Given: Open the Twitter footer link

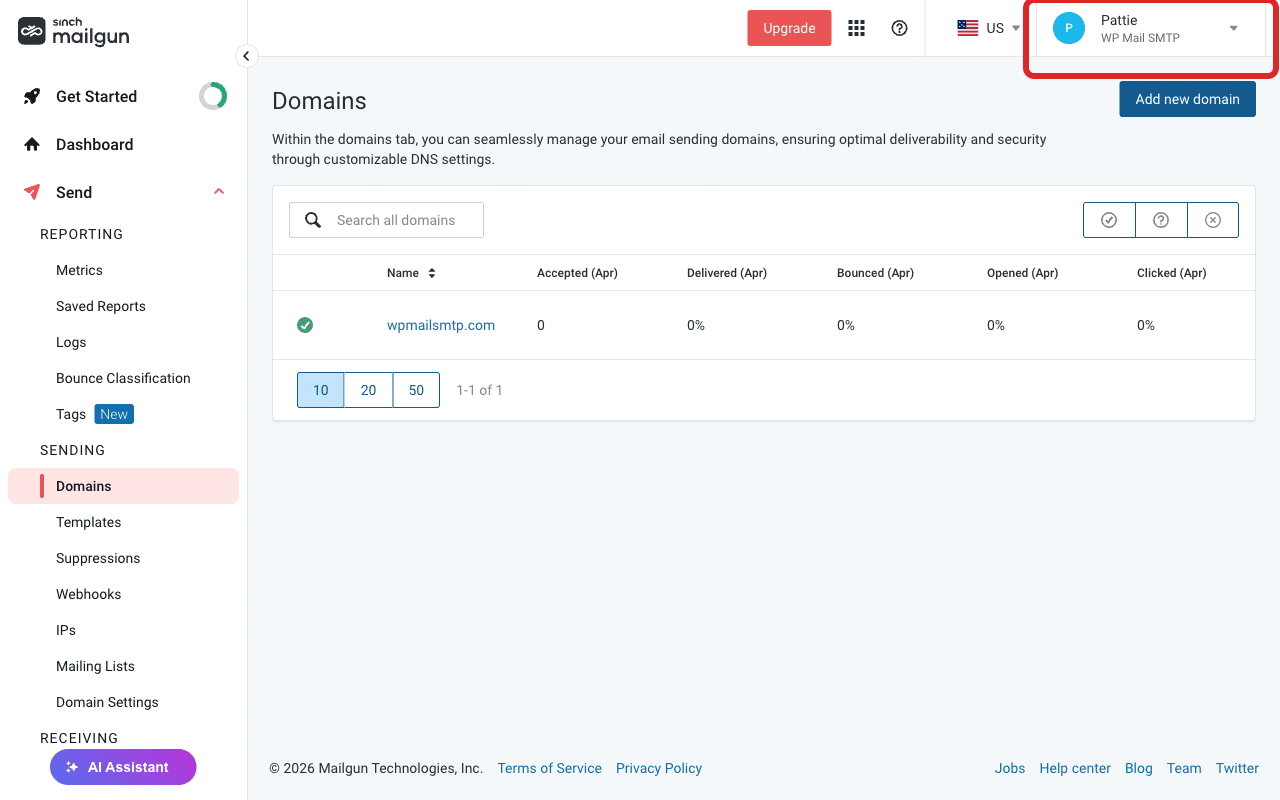Looking at the screenshot, I should click(x=1237, y=768).
